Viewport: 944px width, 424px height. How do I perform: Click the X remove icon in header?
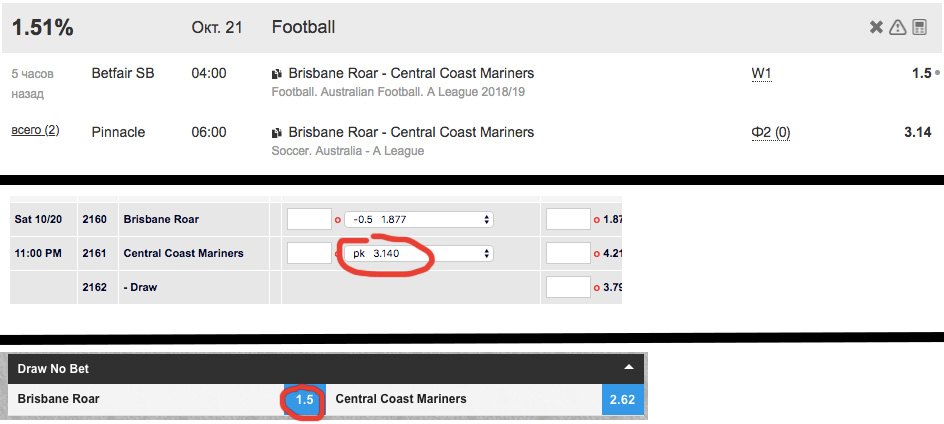click(x=876, y=27)
